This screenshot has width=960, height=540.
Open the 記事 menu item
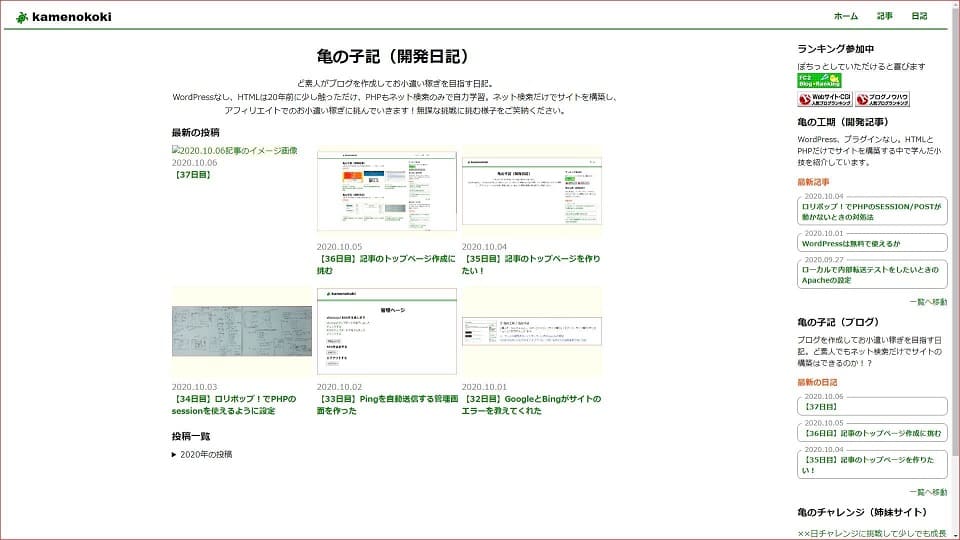(884, 16)
